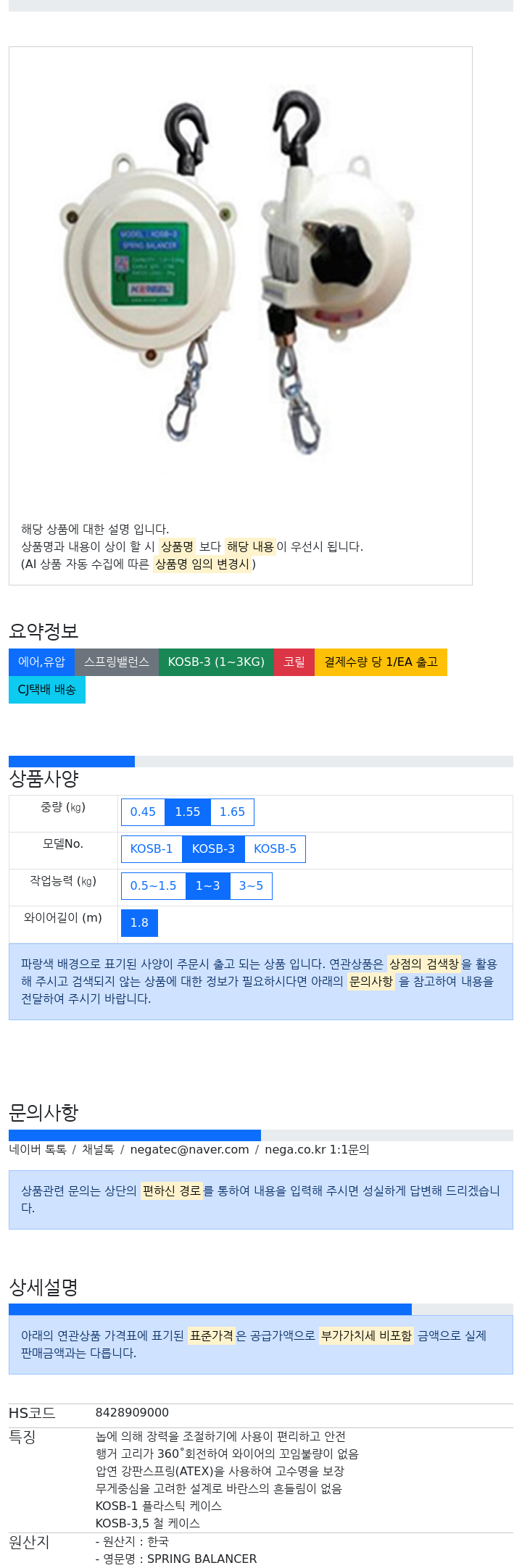Open the 네이버 톡톡 inquiry link

[x=38, y=1149]
